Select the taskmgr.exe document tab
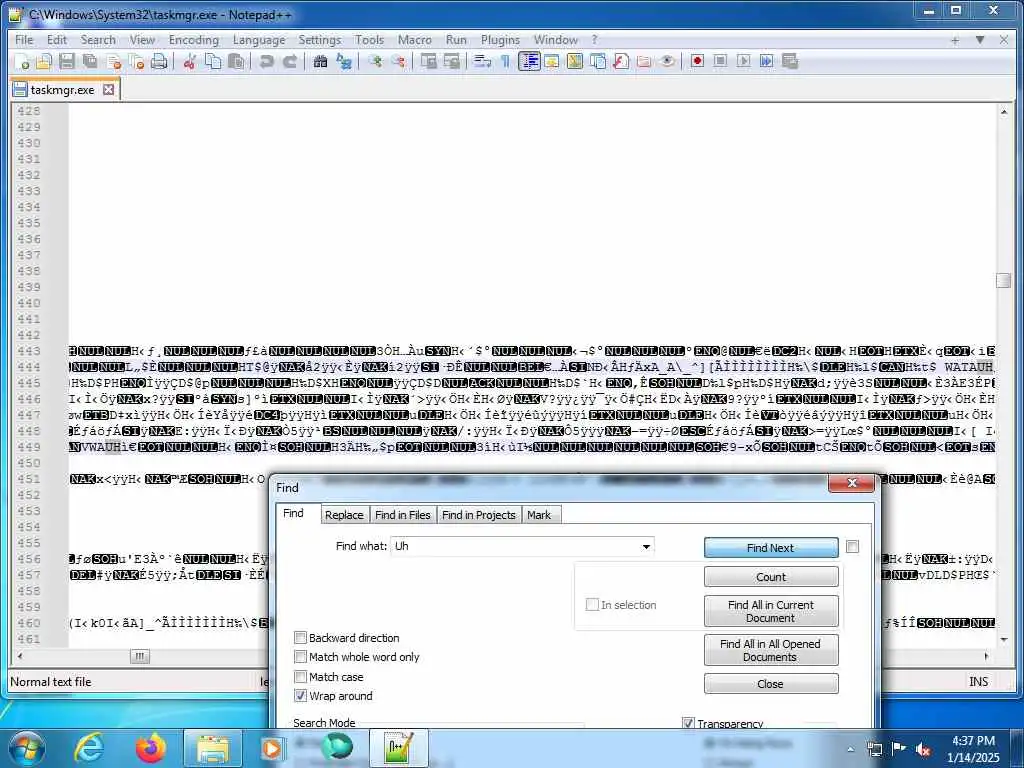The width and height of the screenshot is (1024, 768). [63, 90]
